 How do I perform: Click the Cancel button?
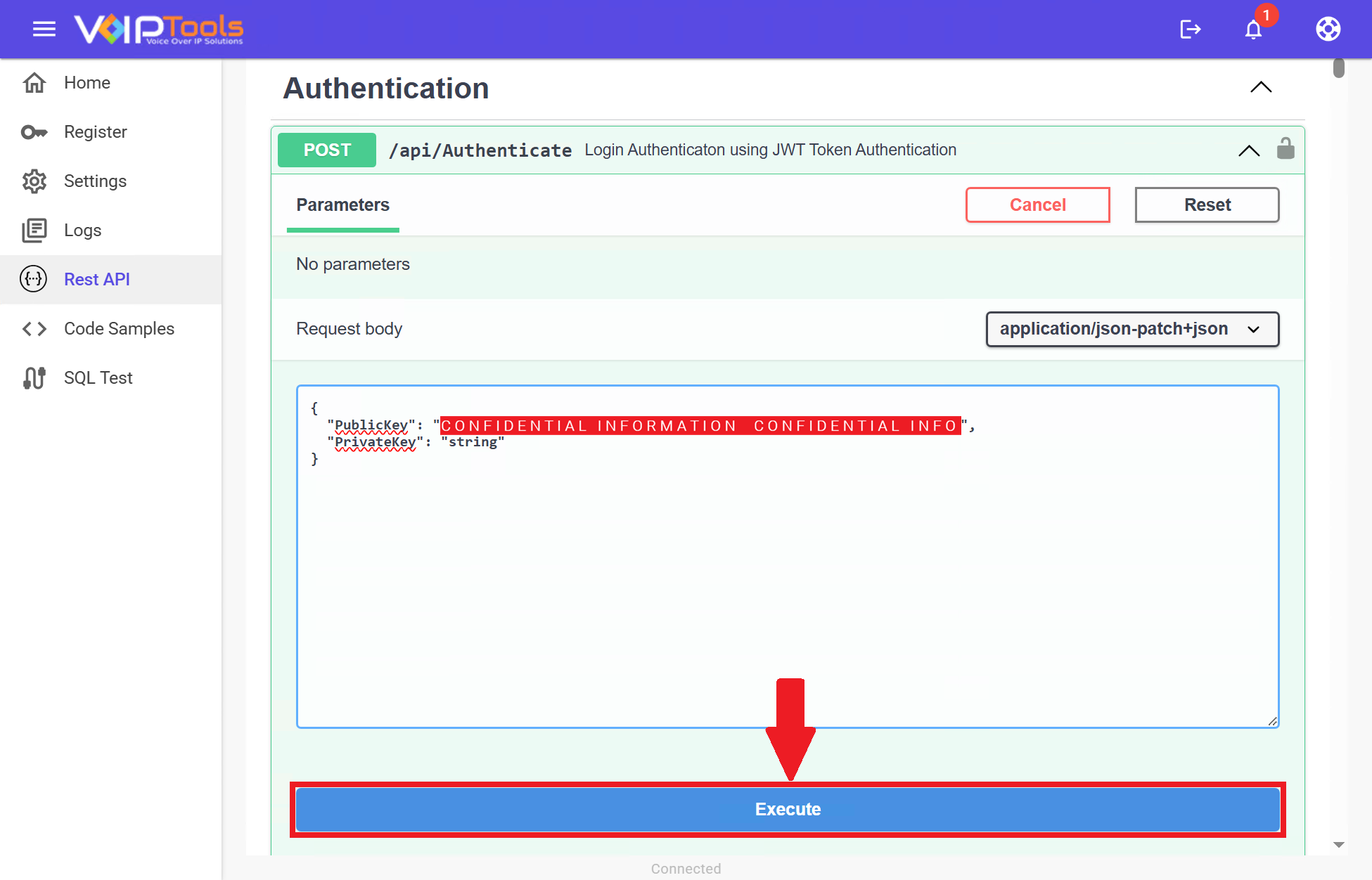coord(1037,205)
